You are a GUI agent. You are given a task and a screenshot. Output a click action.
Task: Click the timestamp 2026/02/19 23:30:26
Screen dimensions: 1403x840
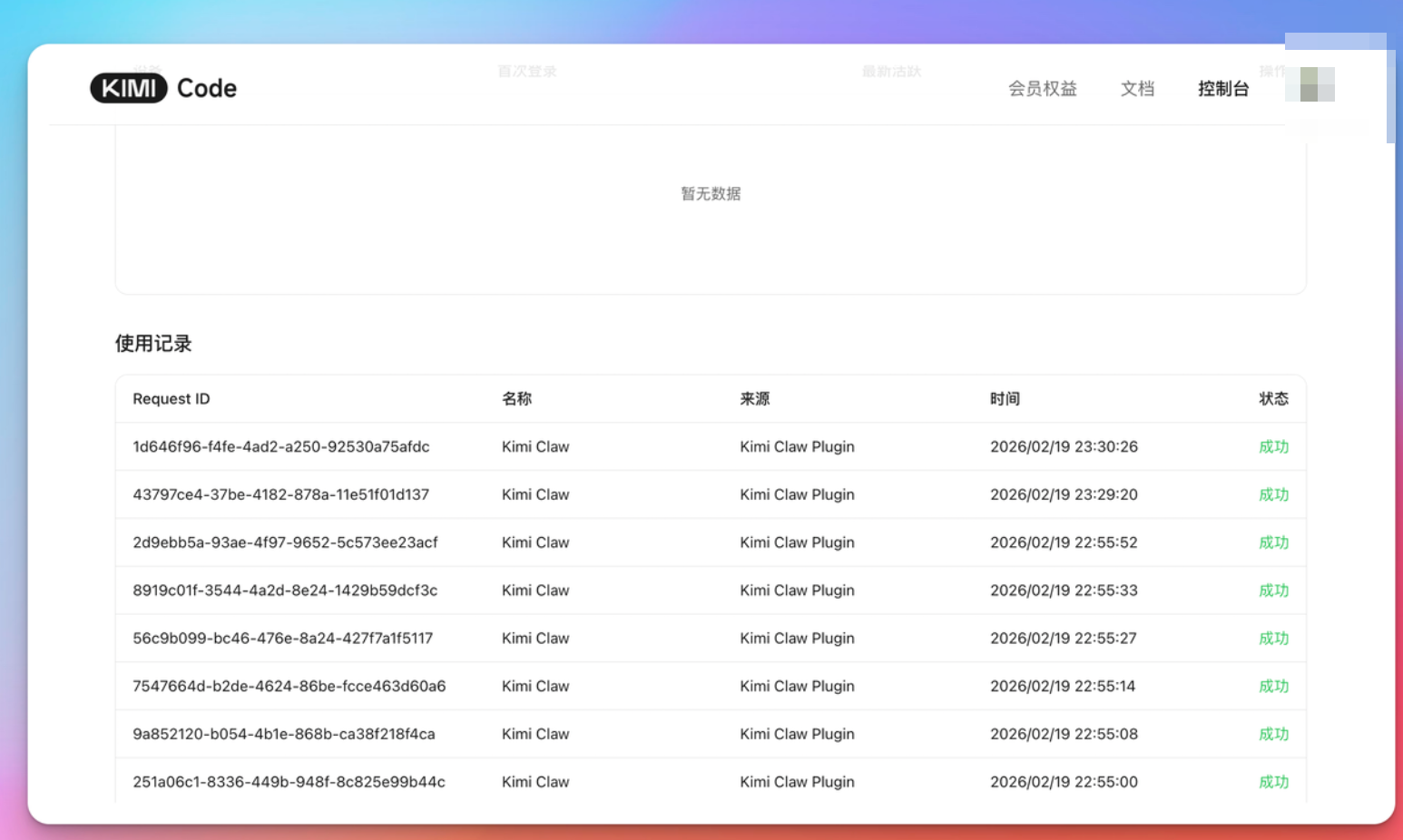[x=1064, y=446]
